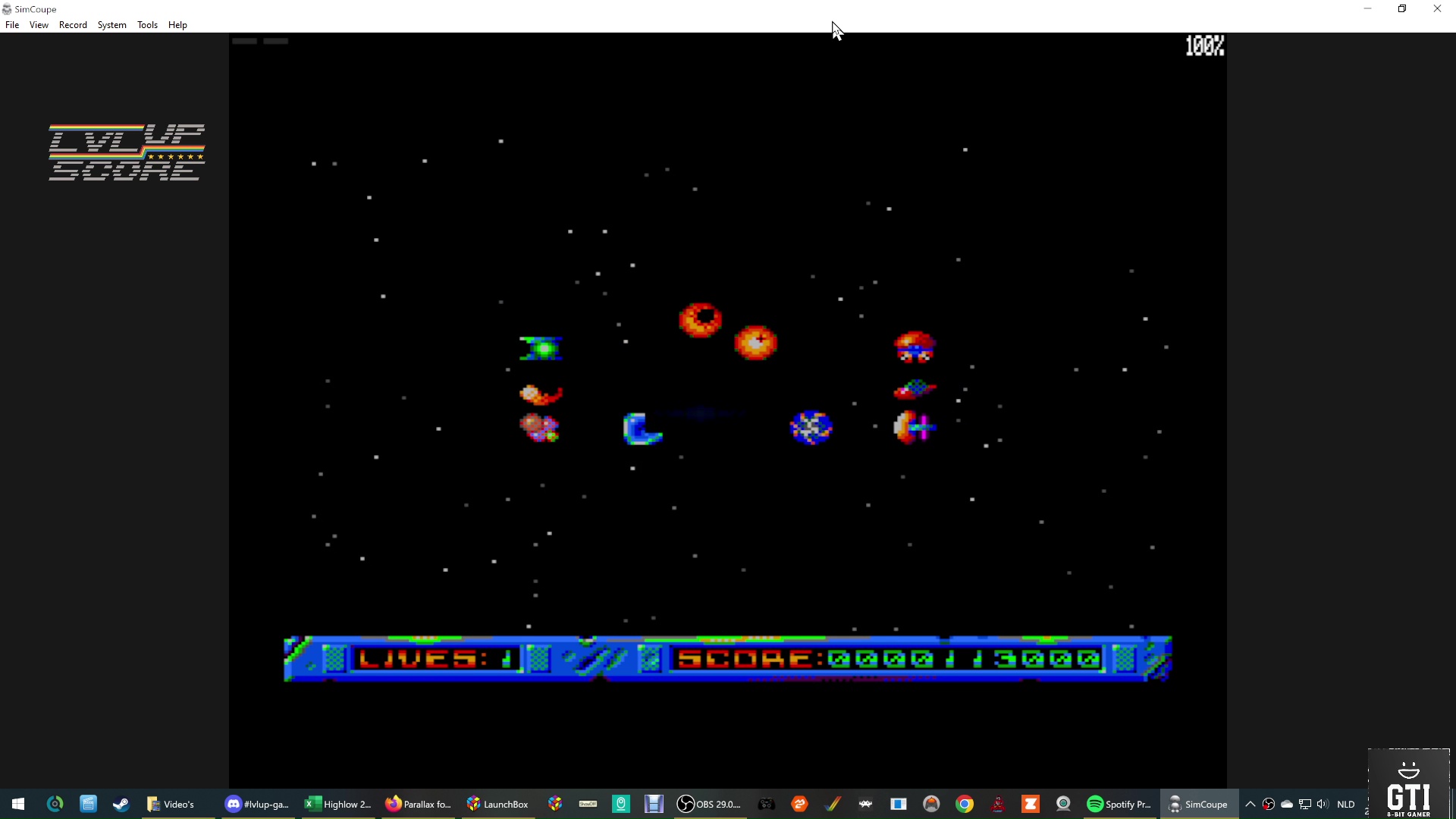The width and height of the screenshot is (1456, 819).
Task: Open the Tools menu
Action: 147,25
